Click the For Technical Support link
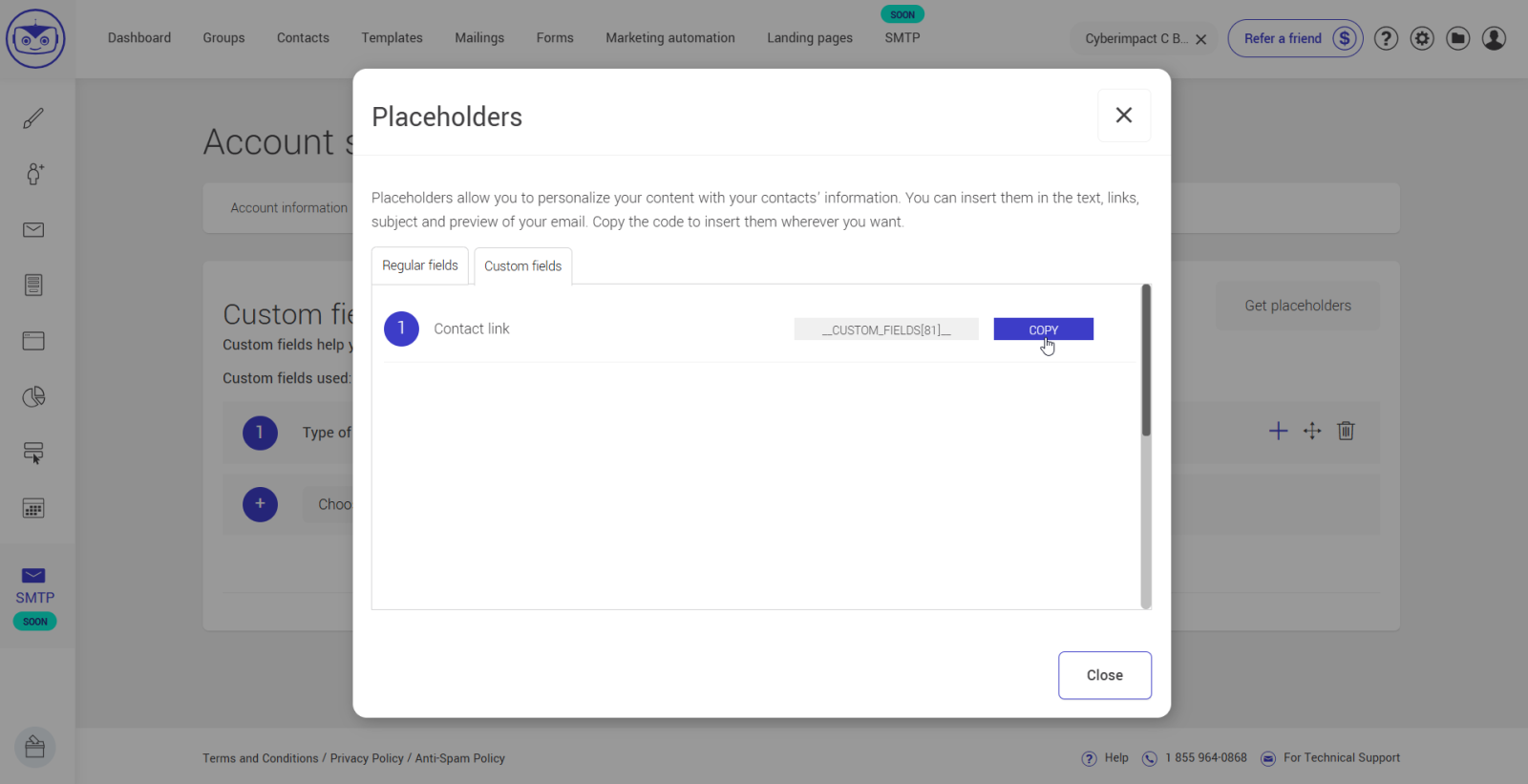 click(1342, 757)
